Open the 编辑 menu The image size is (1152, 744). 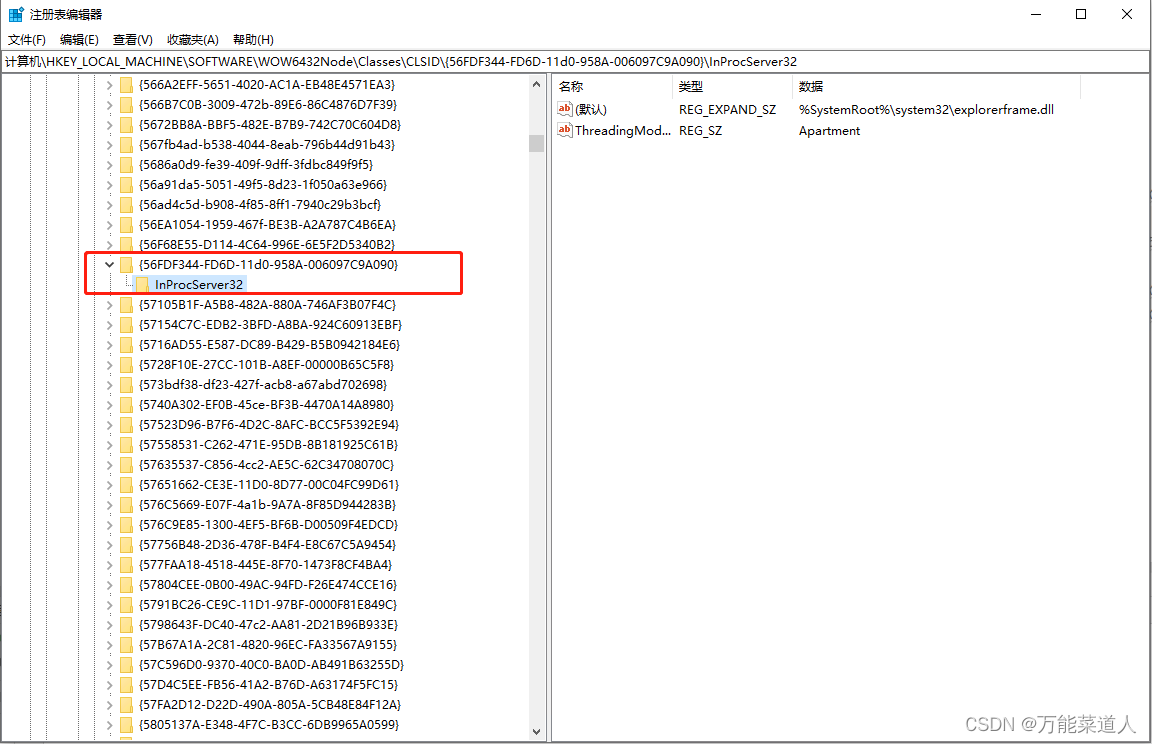[78, 39]
